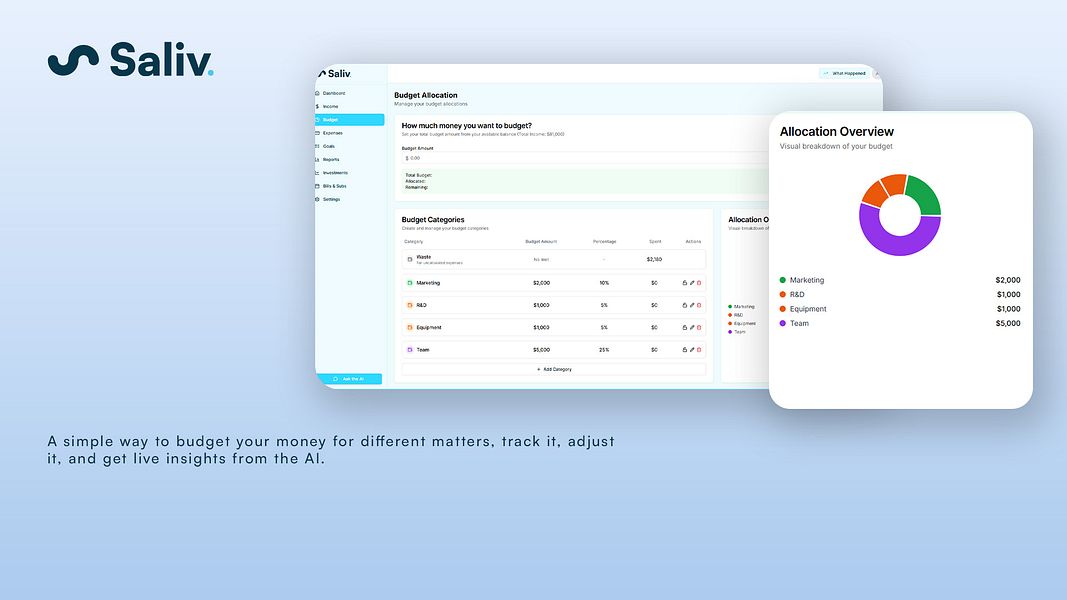Click the edit pencil in Equipment row
1067x600 pixels.
click(x=692, y=328)
